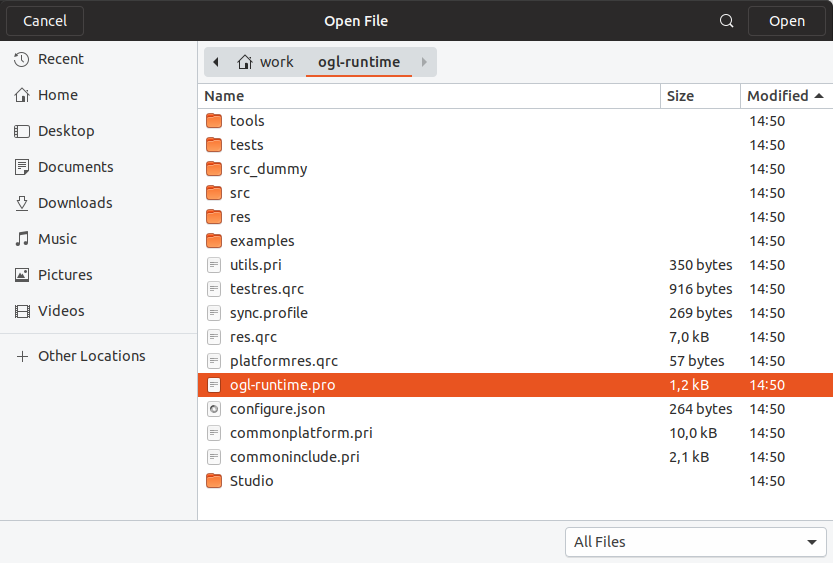Image resolution: width=833 pixels, height=563 pixels.
Task: Click the path bar back arrow
Action: 216,62
